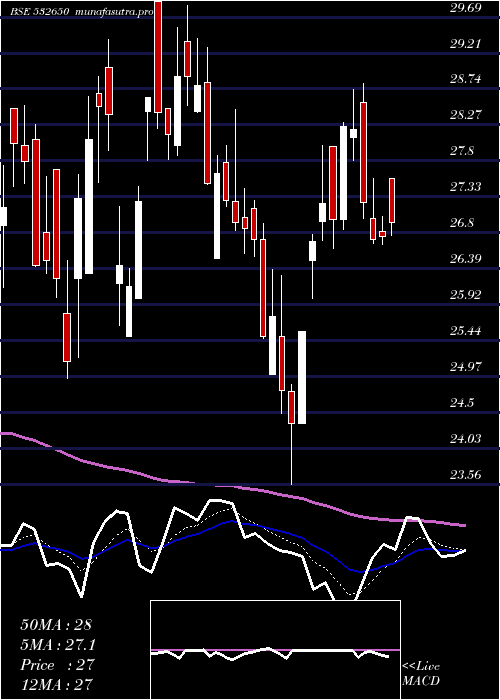Select the 29.69 price axis label
The height and width of the screenshot is (700, 500).
(466, 8)
